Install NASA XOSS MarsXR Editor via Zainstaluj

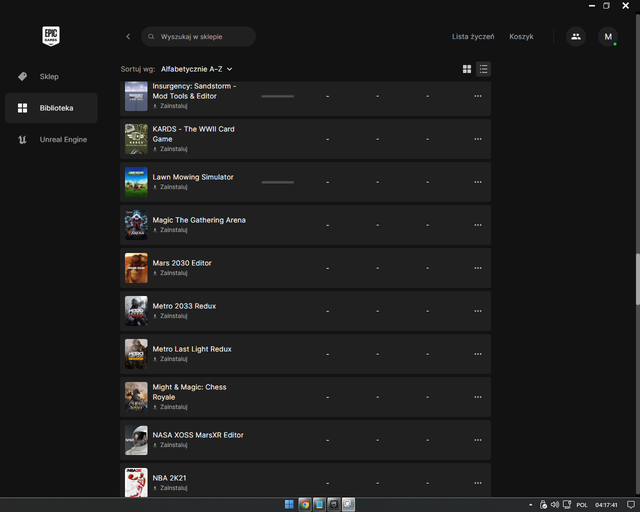(x=170, y=445)
